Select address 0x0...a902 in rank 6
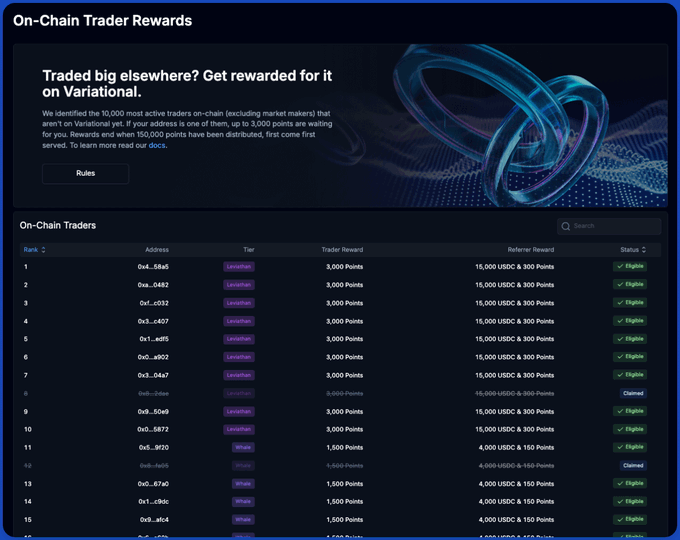The height and width of the screenshot is (540, 680). point(153,357)
